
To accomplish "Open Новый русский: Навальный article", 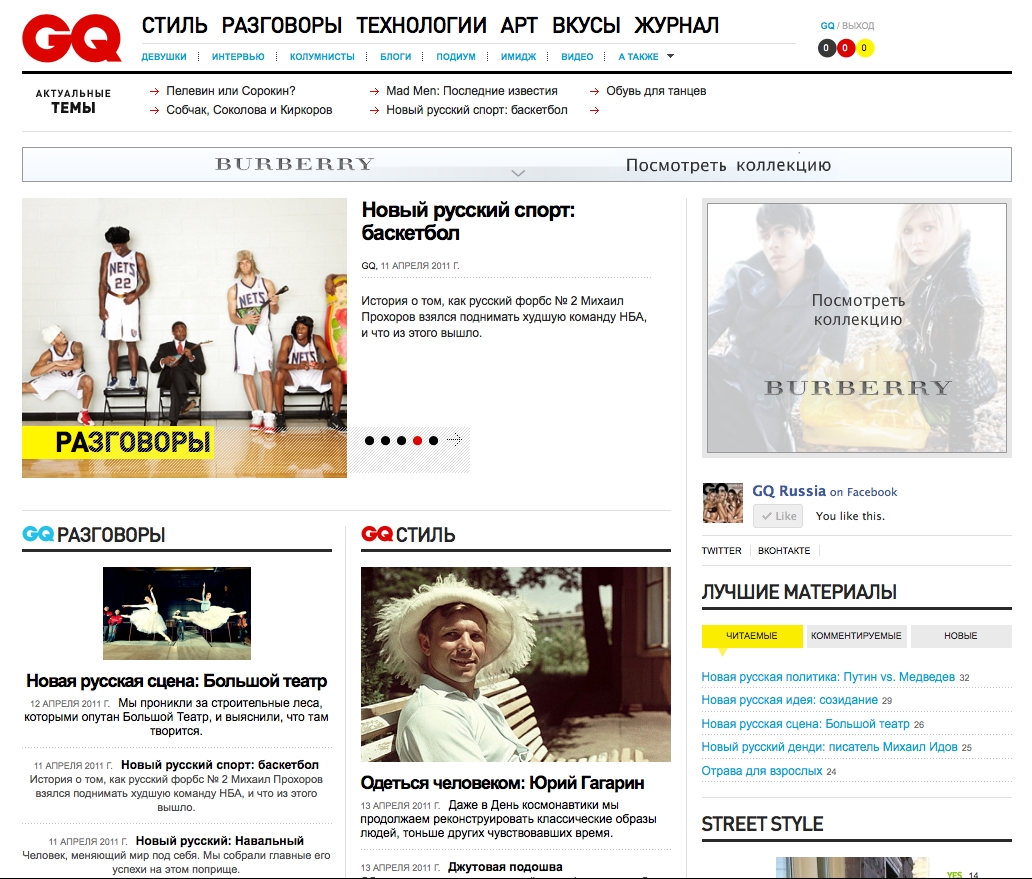I will click(x=220, y=840).
